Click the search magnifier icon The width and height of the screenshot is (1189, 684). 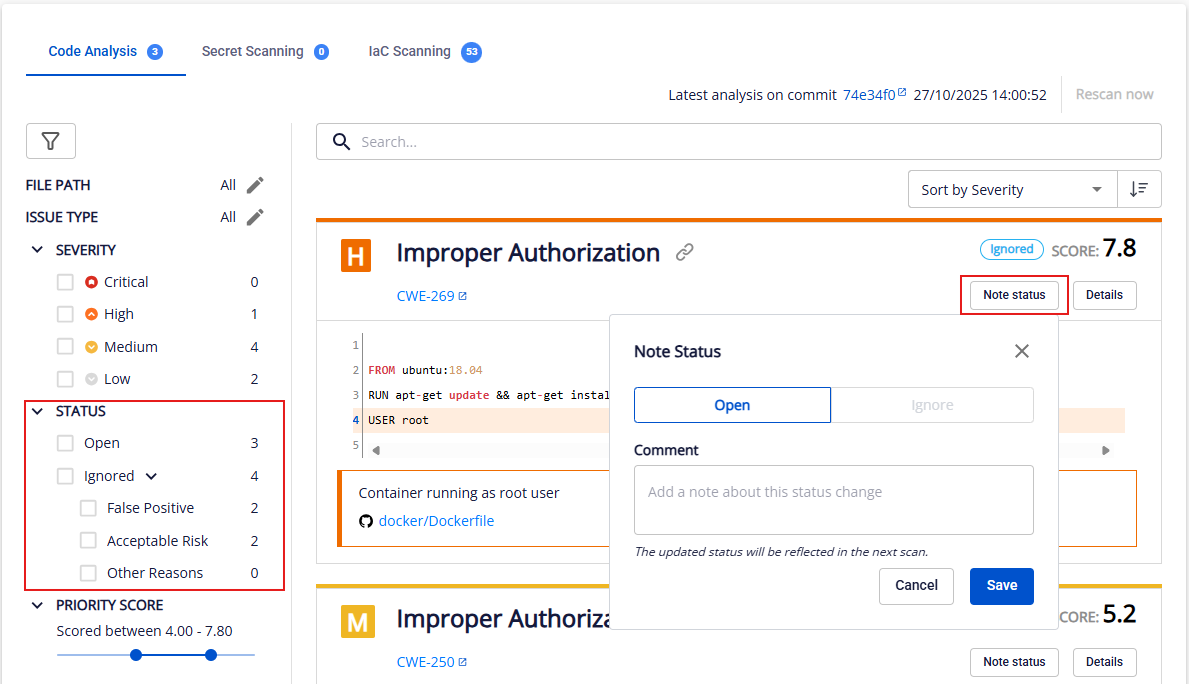coord(341,142)
